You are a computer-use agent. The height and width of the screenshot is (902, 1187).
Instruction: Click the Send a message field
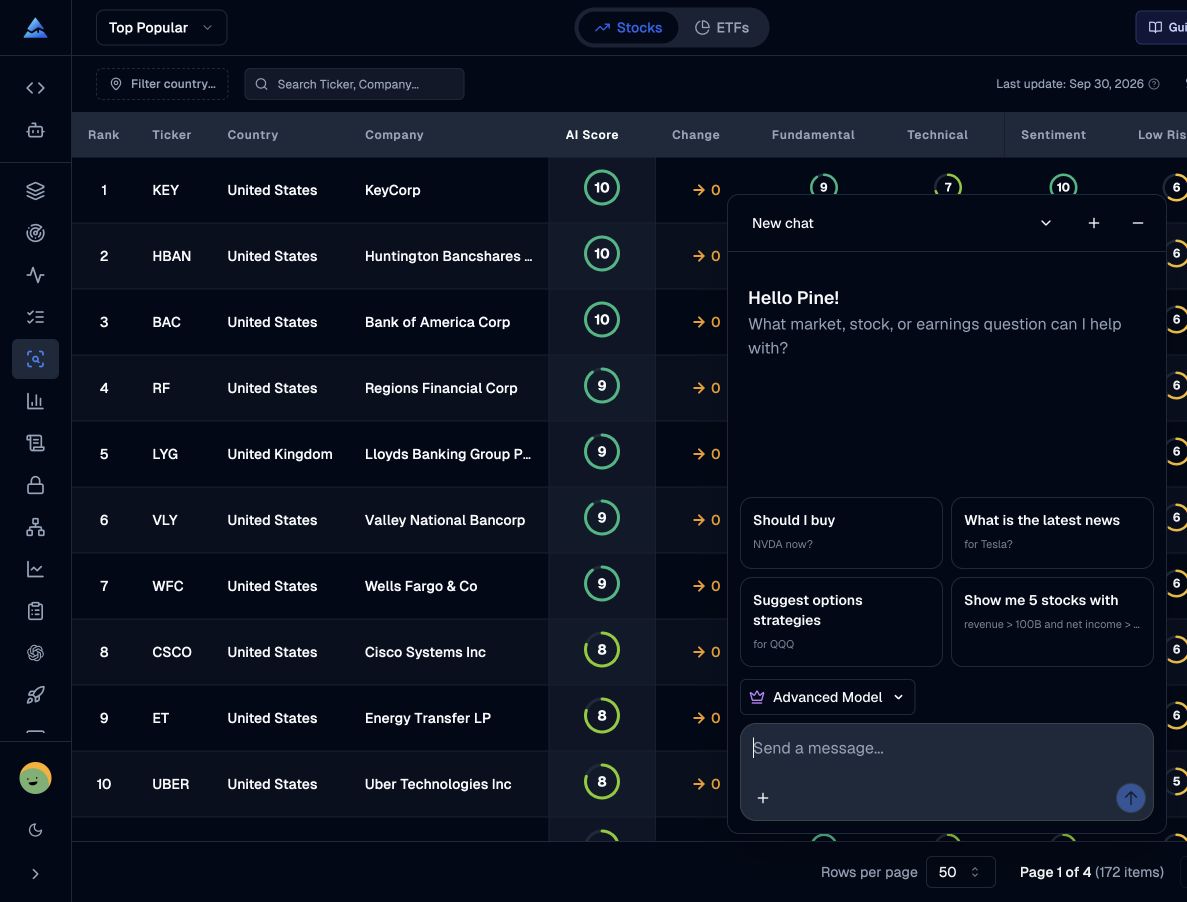[x=946, y=748]
